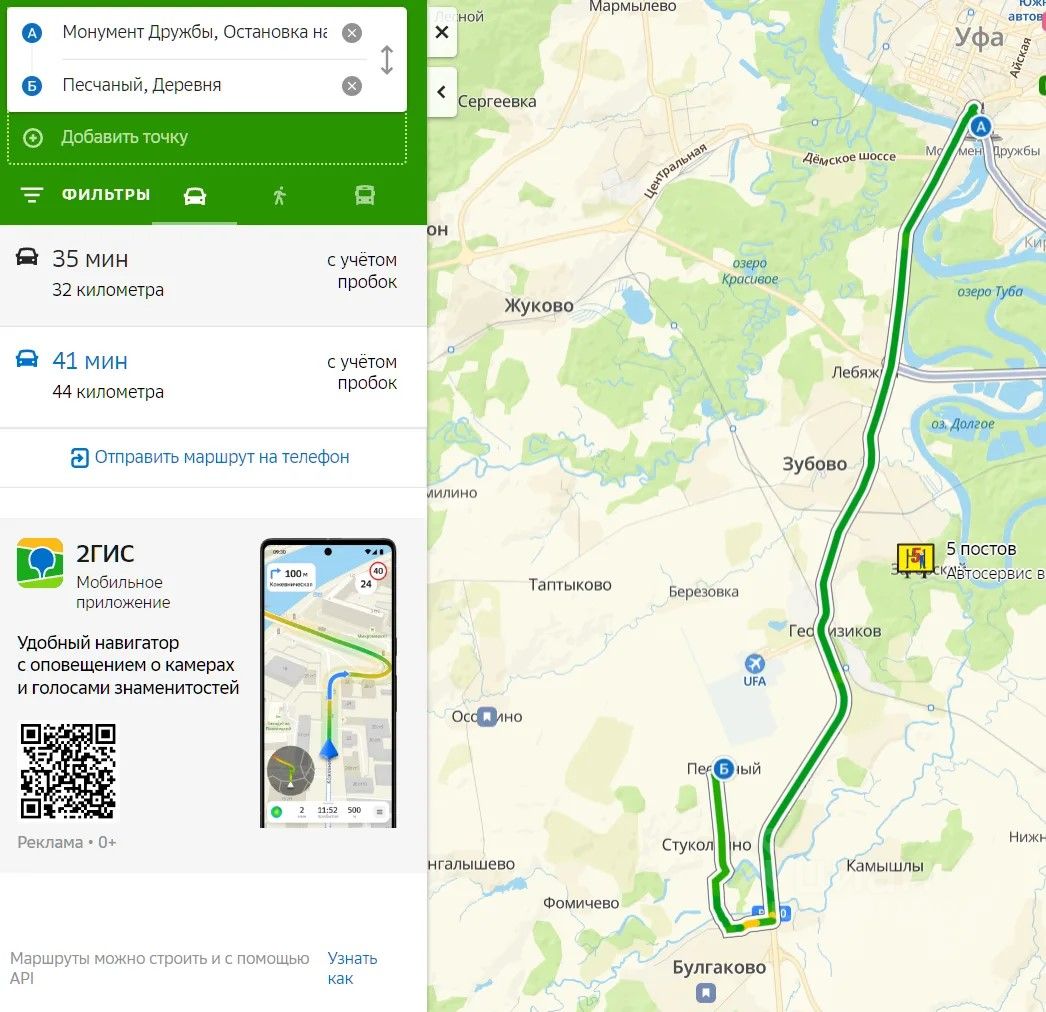This screenshot has width=1046, height=1012.
Task: Close the route panel with X
Action: coord(442,32)
